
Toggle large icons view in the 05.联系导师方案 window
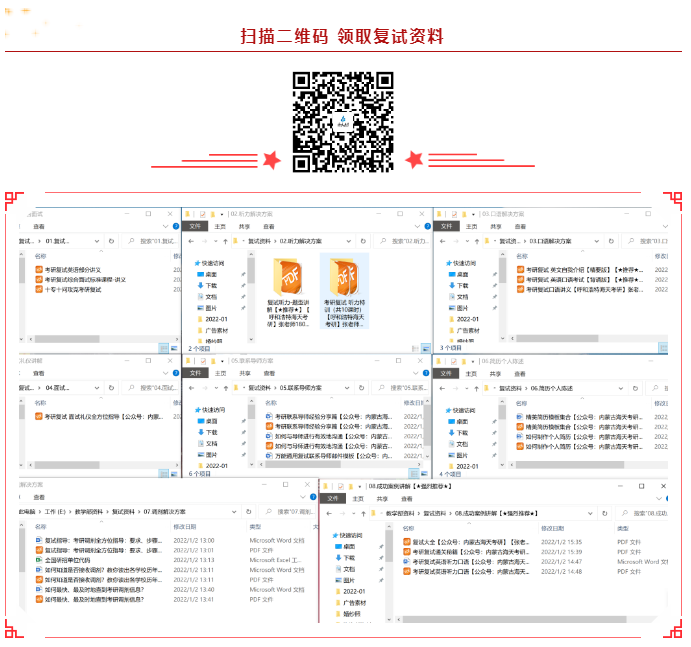point(424,474)
